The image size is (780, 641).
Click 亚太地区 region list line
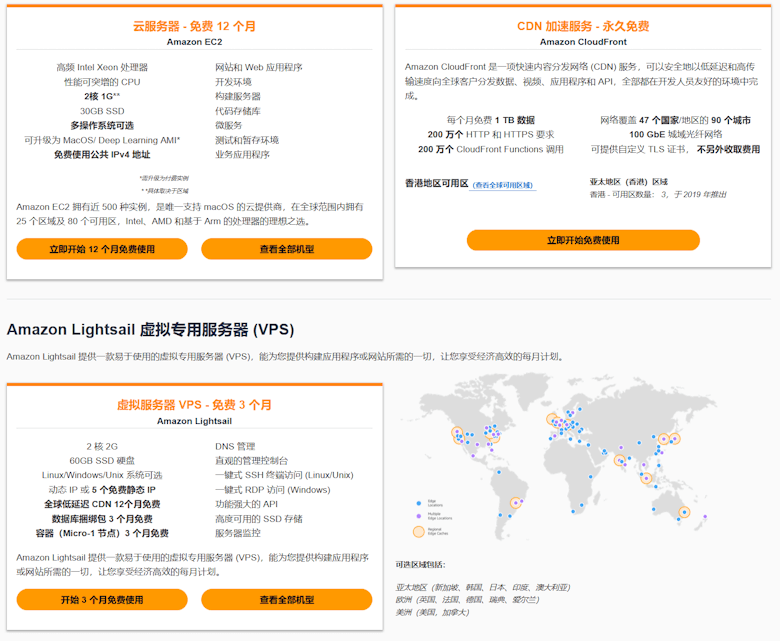pos(483,587)
